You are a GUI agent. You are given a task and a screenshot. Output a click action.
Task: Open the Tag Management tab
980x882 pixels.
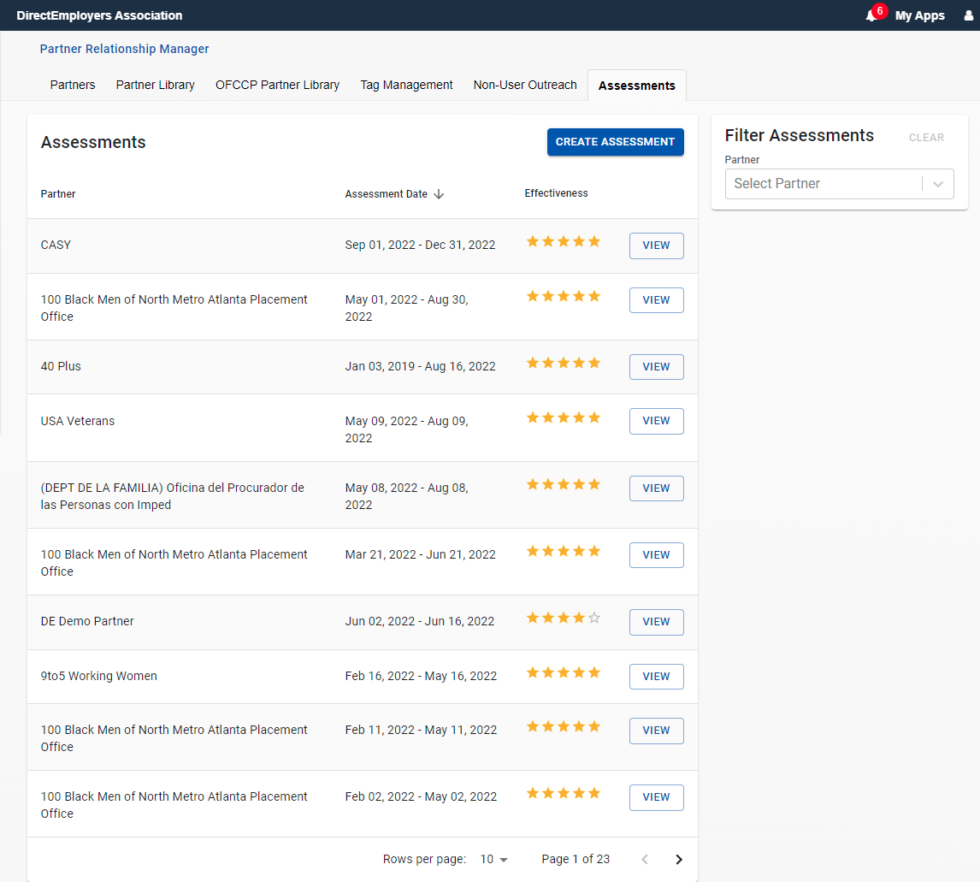pos(406,85)
